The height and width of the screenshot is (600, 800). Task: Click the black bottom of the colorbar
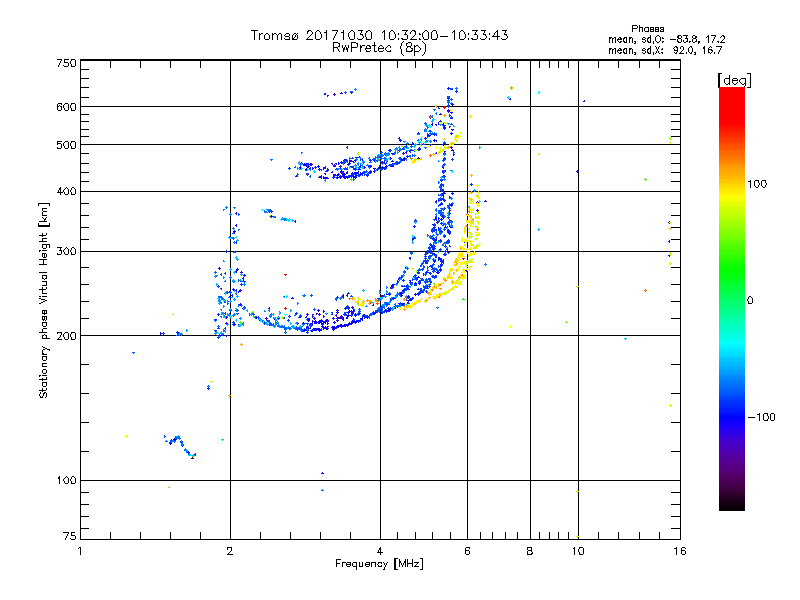click(732, 503)
